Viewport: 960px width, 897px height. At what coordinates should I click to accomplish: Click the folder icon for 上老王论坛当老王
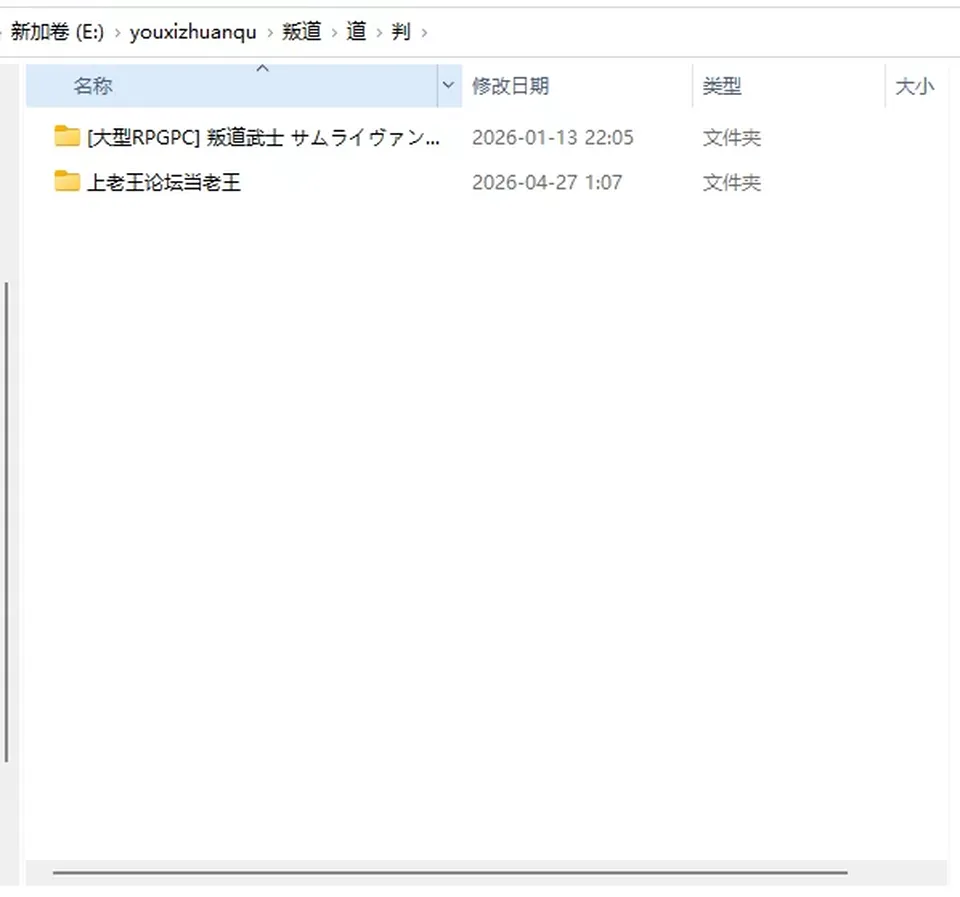tap(67, 181)
